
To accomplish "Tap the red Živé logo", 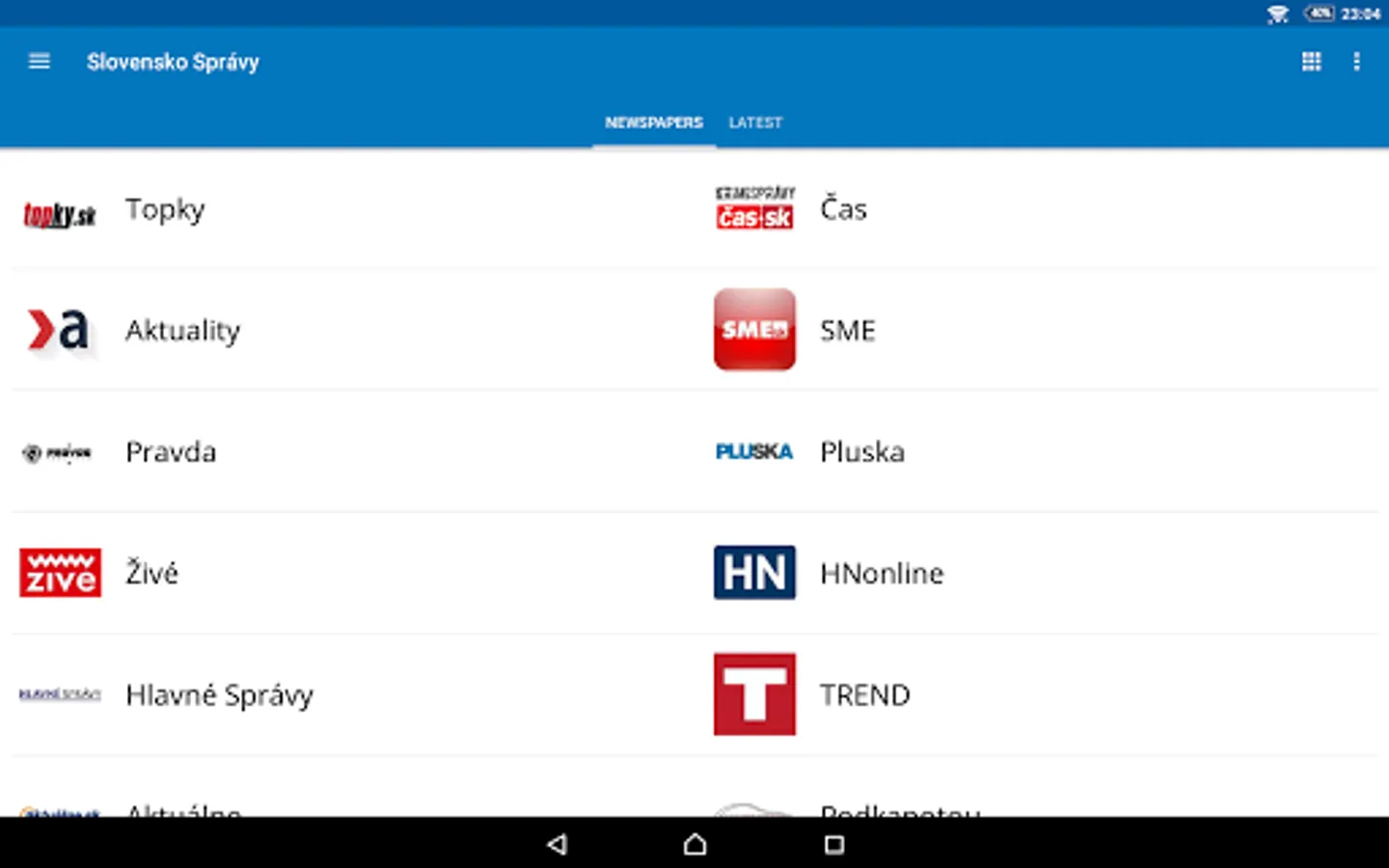I will tap(60, 573).
